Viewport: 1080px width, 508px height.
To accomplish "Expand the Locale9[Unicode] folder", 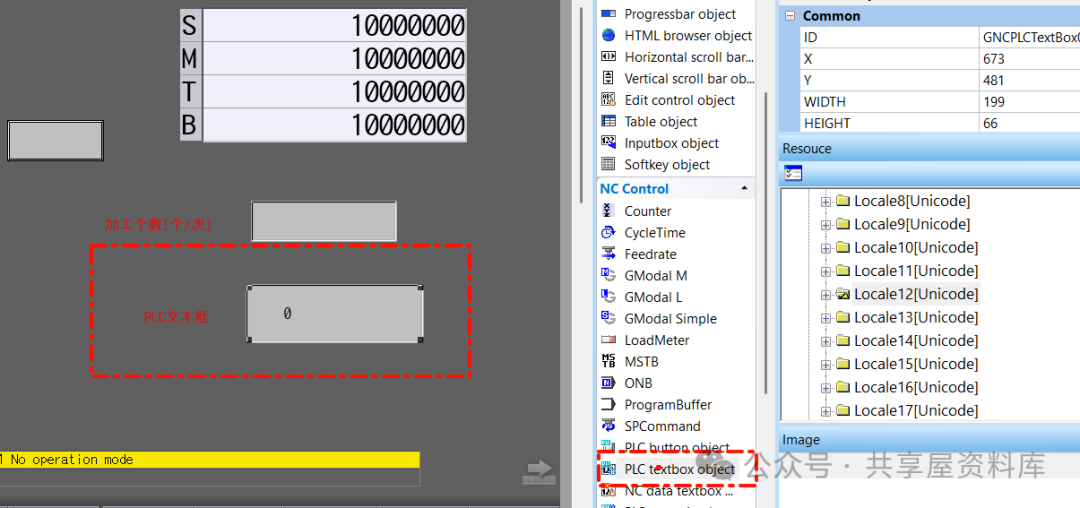I will point(826,224).
